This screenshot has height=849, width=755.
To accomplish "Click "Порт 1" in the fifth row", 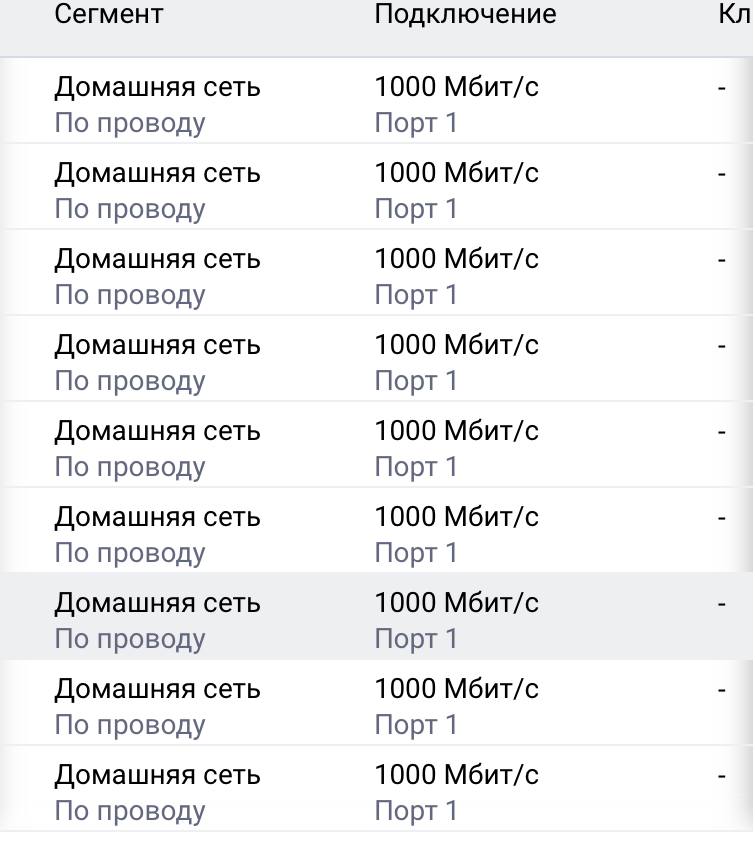I will tap(415, 467).
